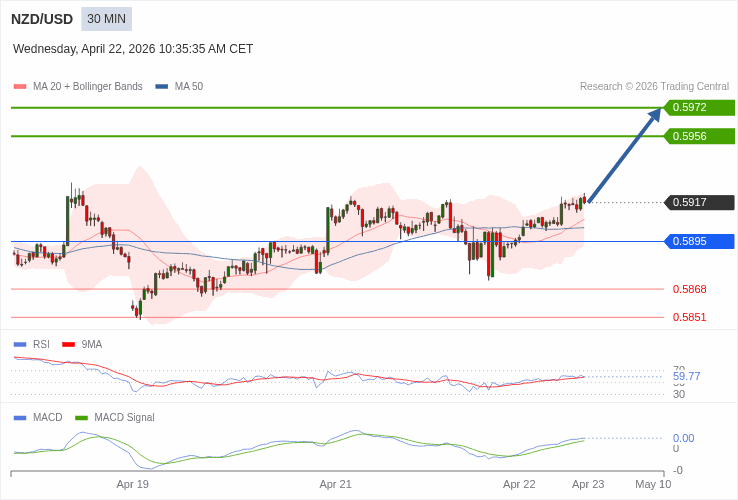
Task: Click the red 9MA legend swatch
Action: coord(69,344)
